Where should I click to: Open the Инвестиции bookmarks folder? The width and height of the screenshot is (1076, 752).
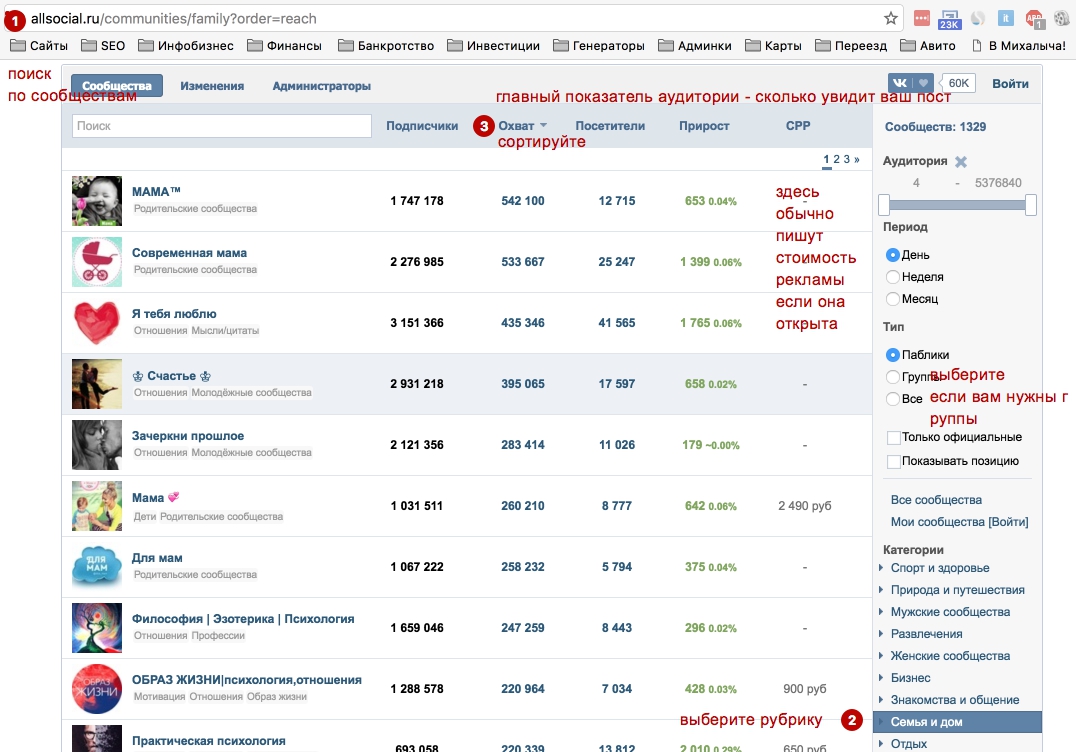point(493,46)
